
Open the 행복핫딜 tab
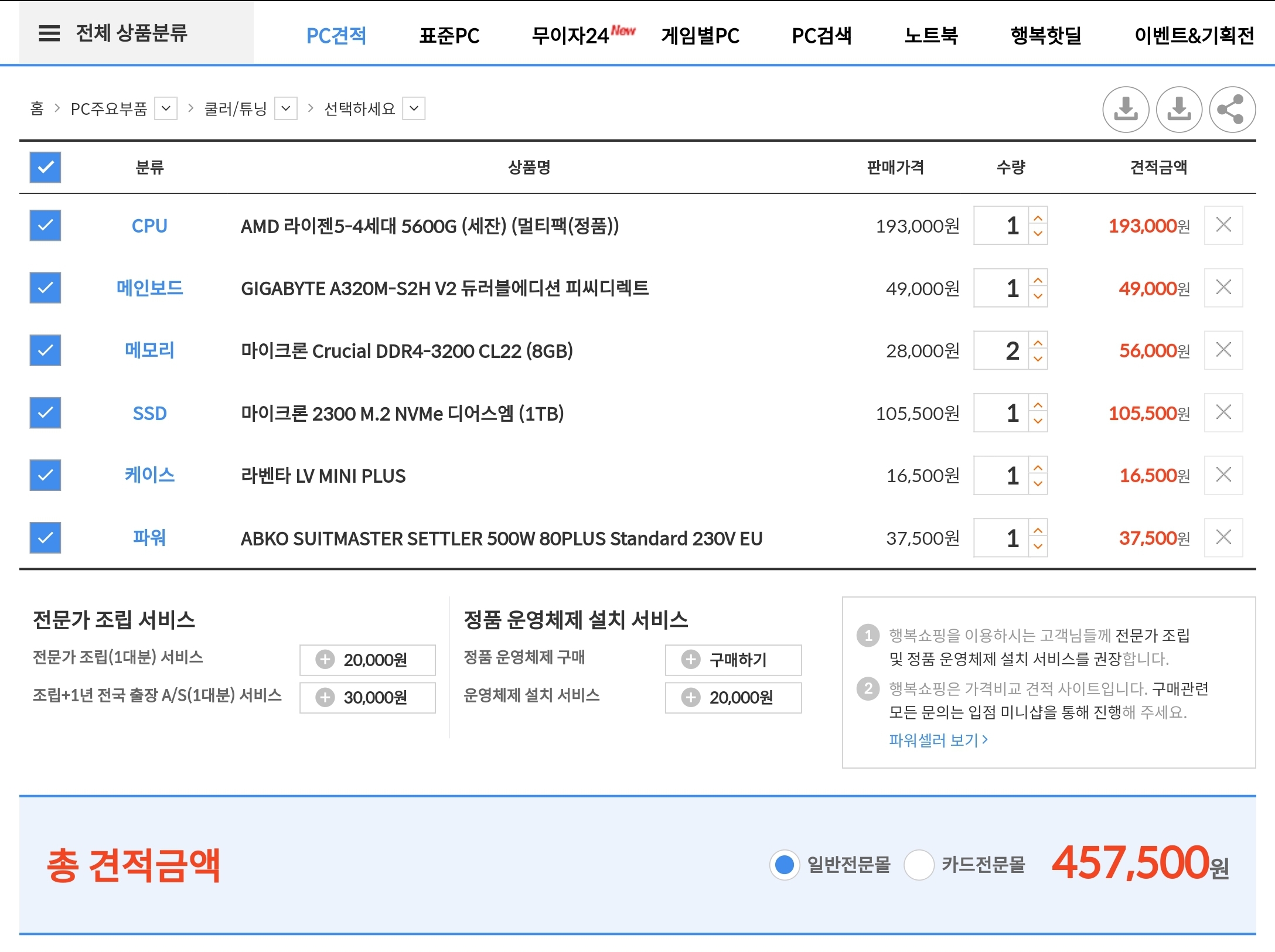(x=1046, y=36)
